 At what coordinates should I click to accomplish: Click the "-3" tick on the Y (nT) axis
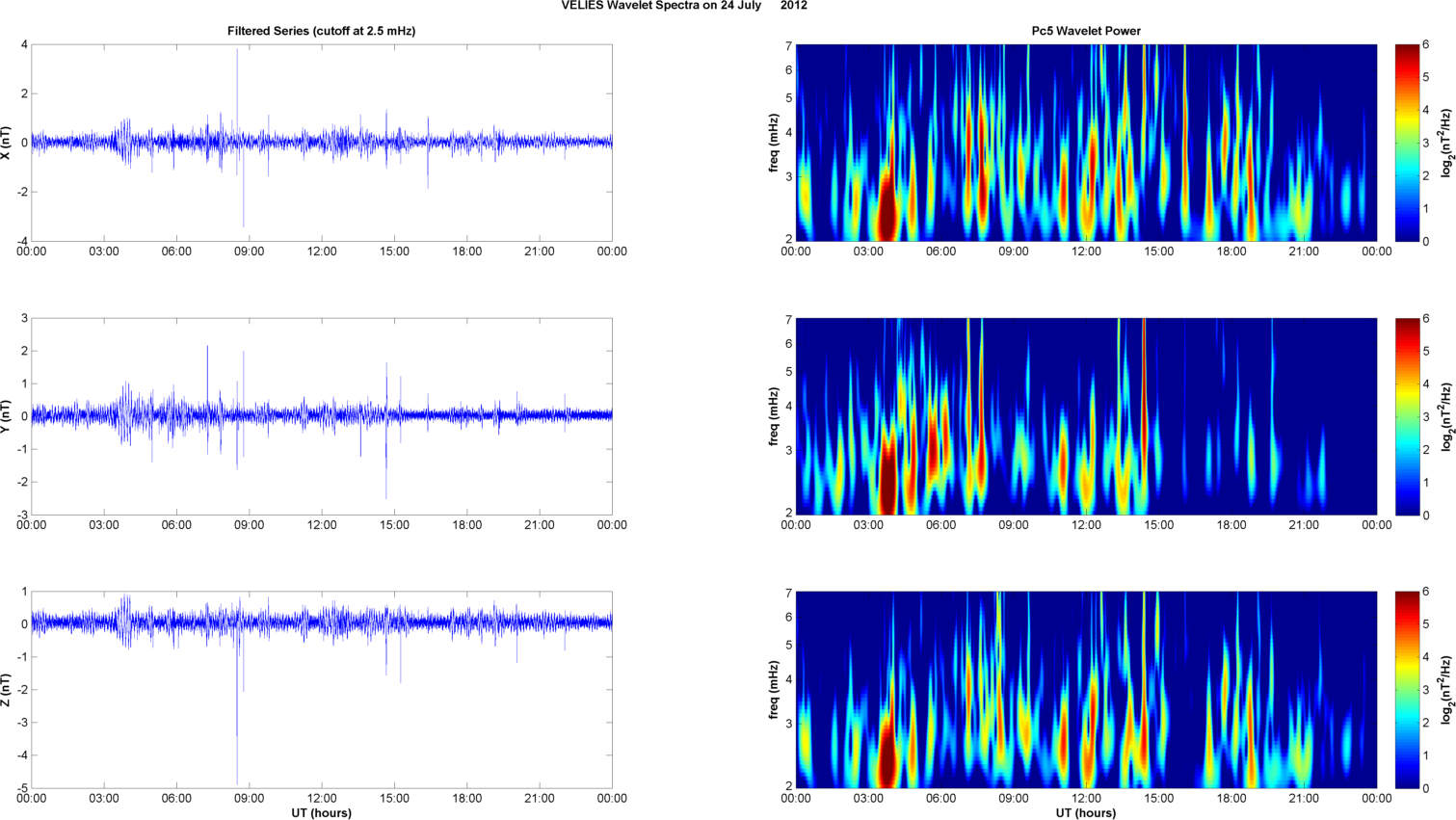coord(22,515)
